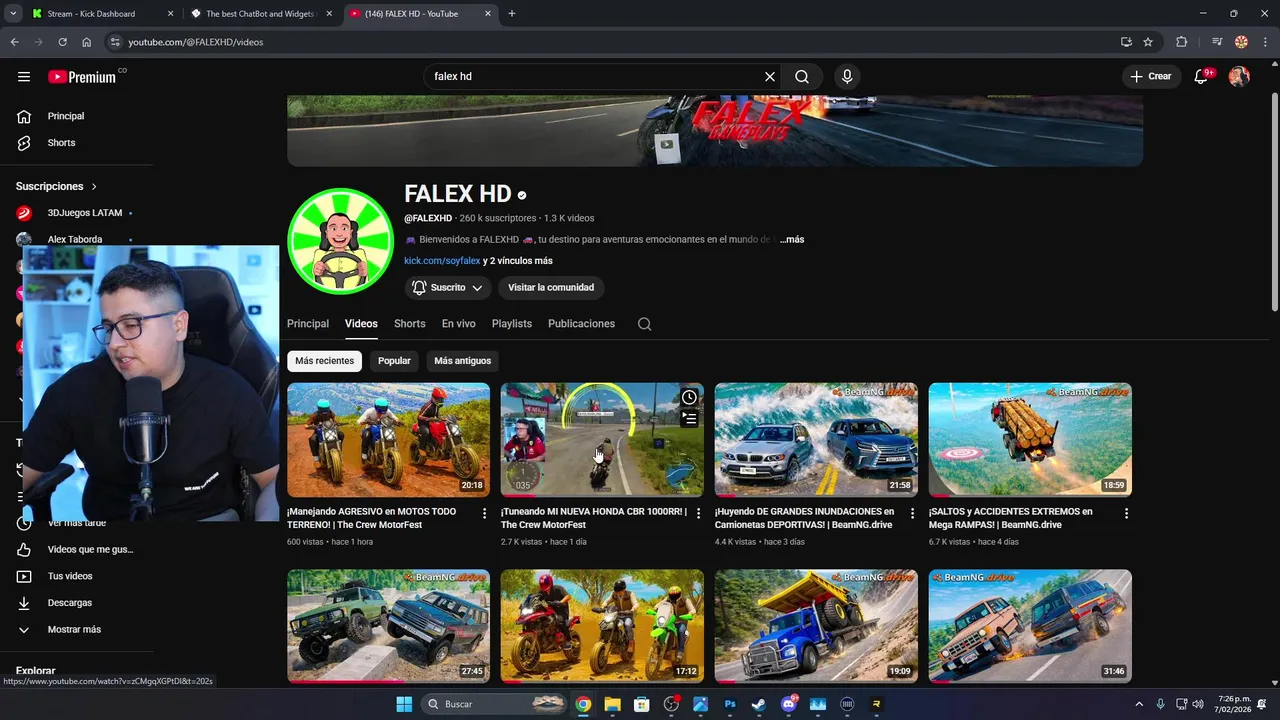The width and height of the screenshot is (1280, 720).
Task: Switch to The best ChatBot browser tab
Action: [x=259, y=14]
